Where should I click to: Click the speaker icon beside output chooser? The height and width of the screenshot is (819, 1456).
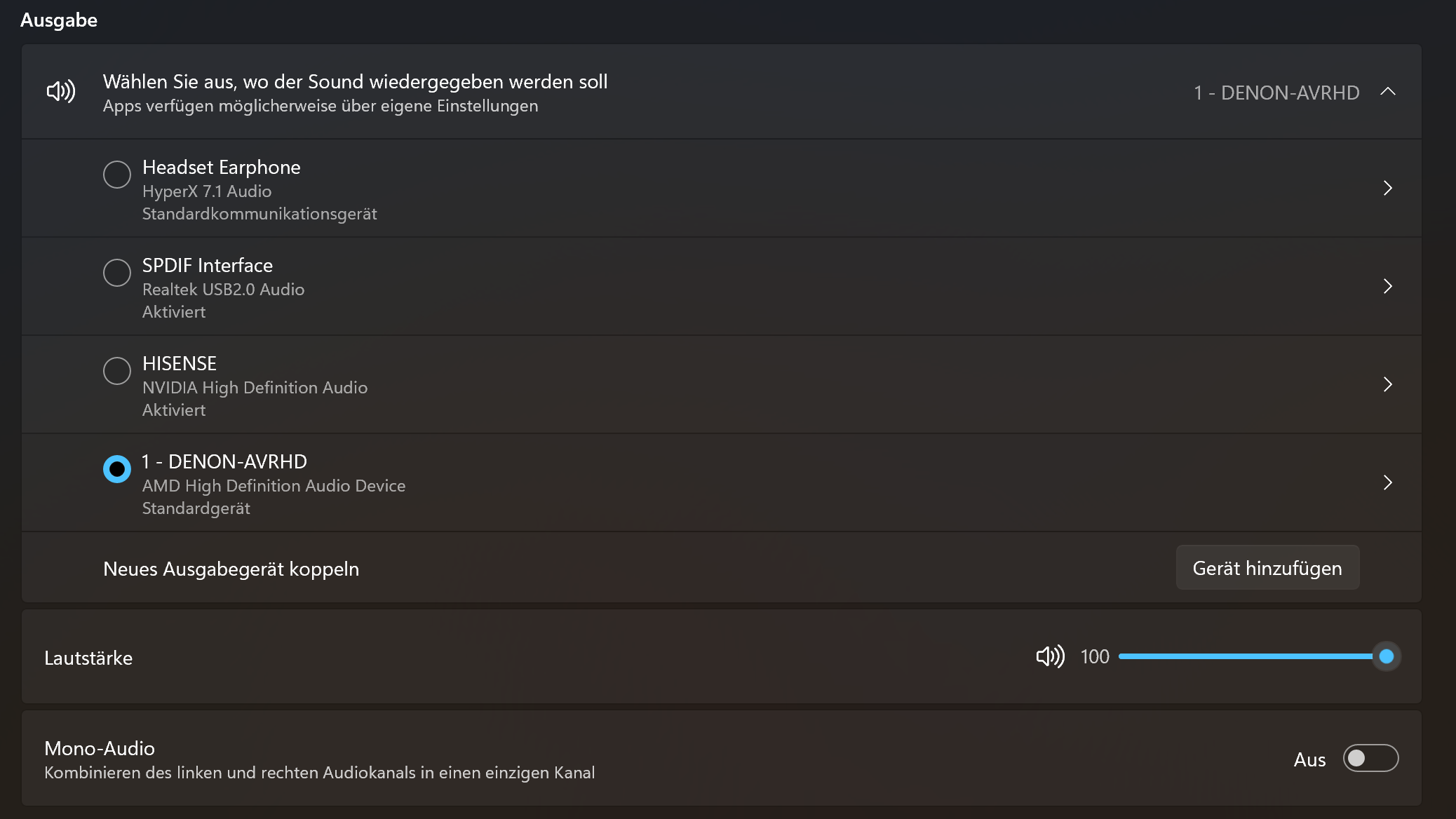[61, 92]
